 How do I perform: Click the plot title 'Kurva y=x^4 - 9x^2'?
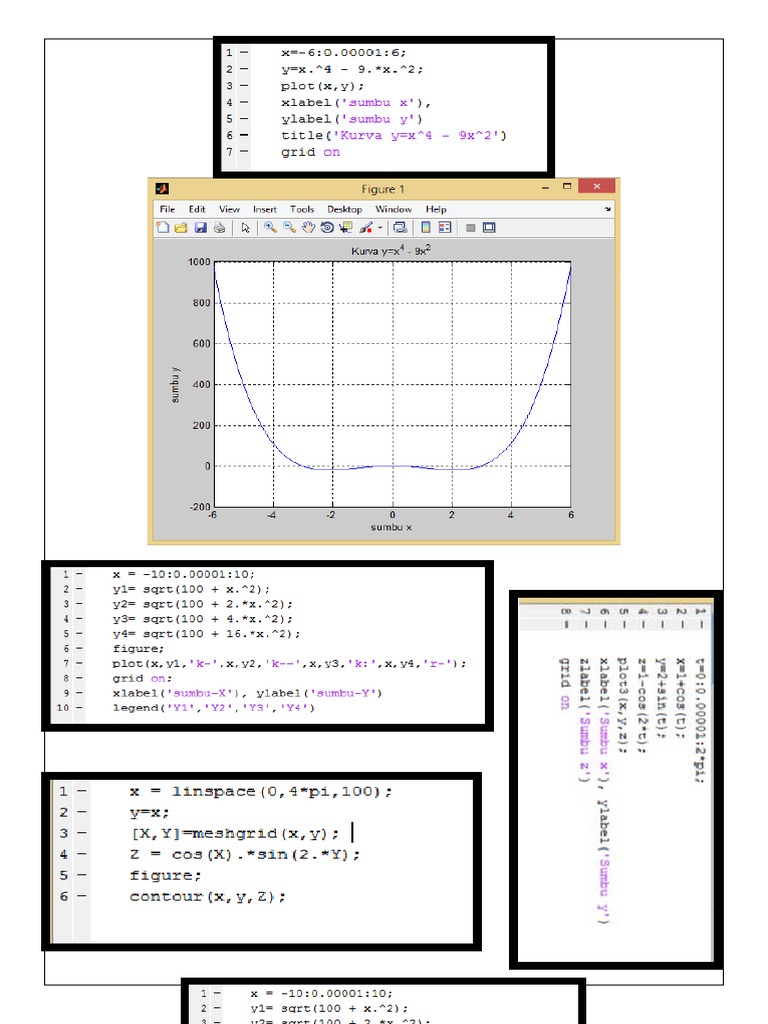(x=391, y=250)
